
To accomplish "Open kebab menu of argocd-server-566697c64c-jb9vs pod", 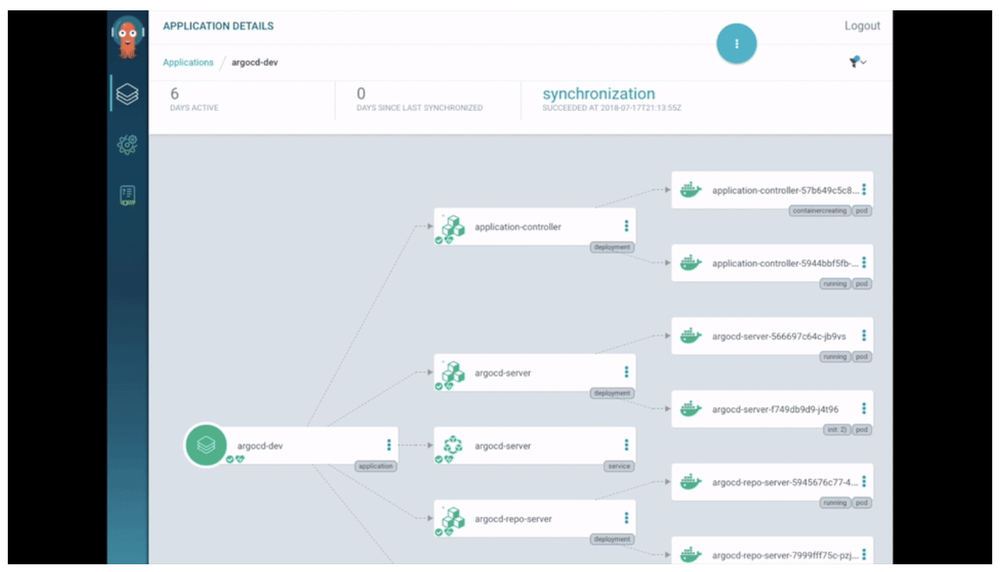I will [864, 335].
